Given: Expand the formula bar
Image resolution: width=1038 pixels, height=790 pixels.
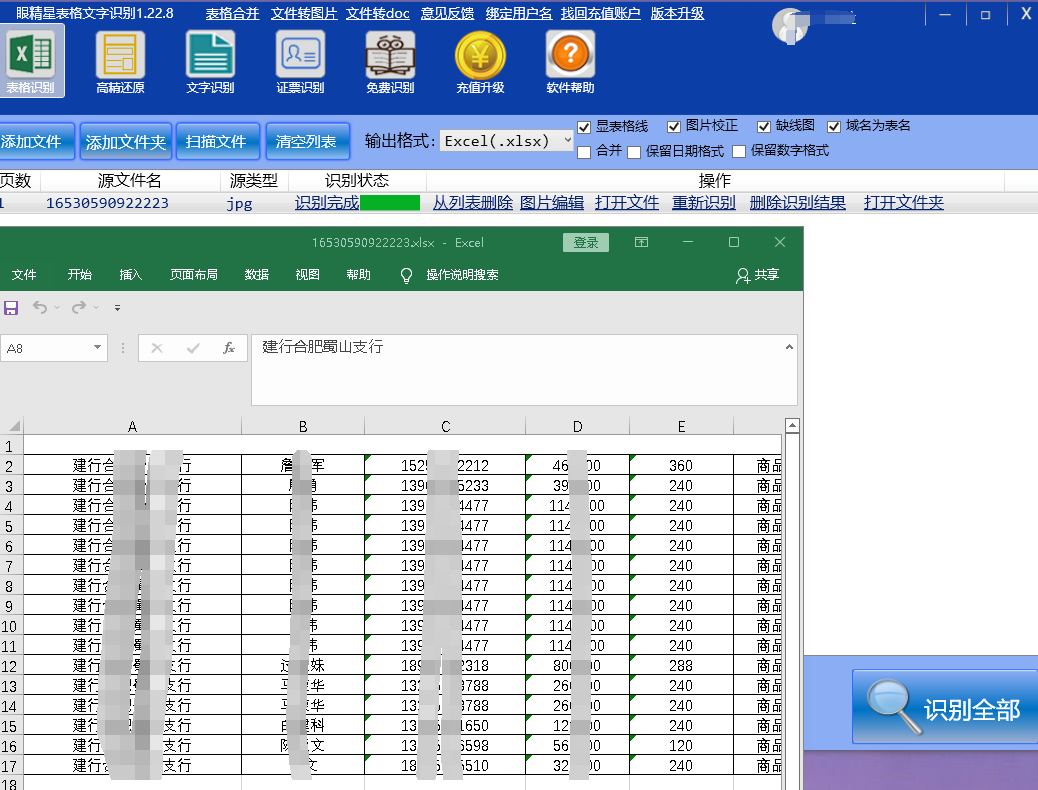Looking at the screenshot, I should (789, 347).
